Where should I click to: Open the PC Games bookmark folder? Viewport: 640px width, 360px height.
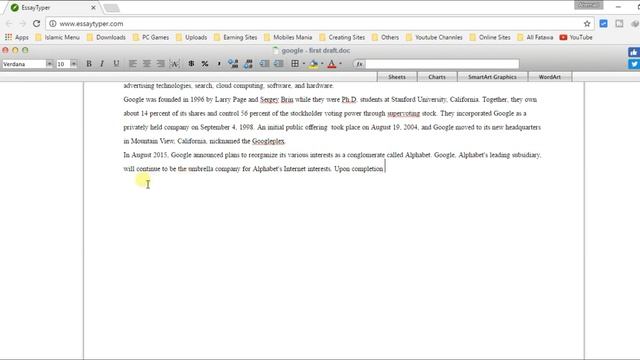point(151,37)
